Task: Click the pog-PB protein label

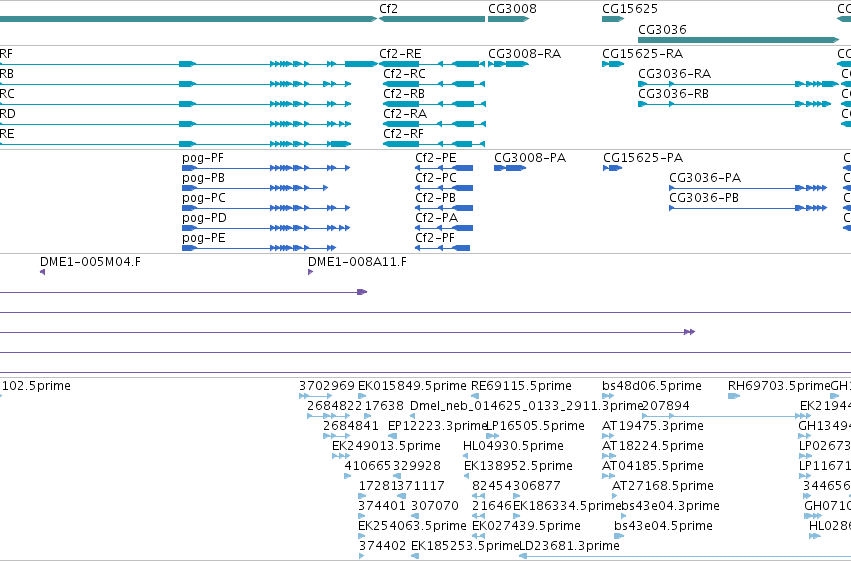Action: [x=204, y=178]
